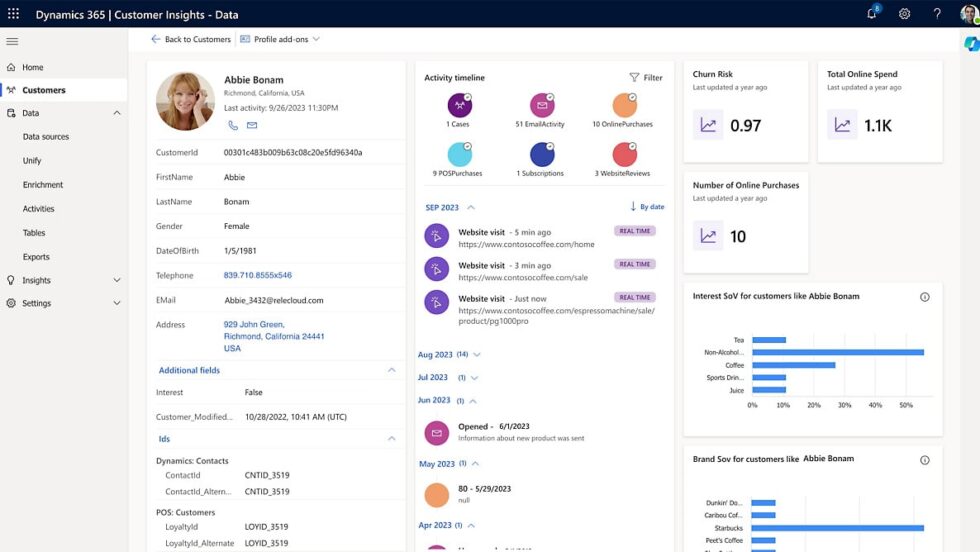Click the telephone number link 839.710.8555x546

pyautogui.click(x=258, y=275)
